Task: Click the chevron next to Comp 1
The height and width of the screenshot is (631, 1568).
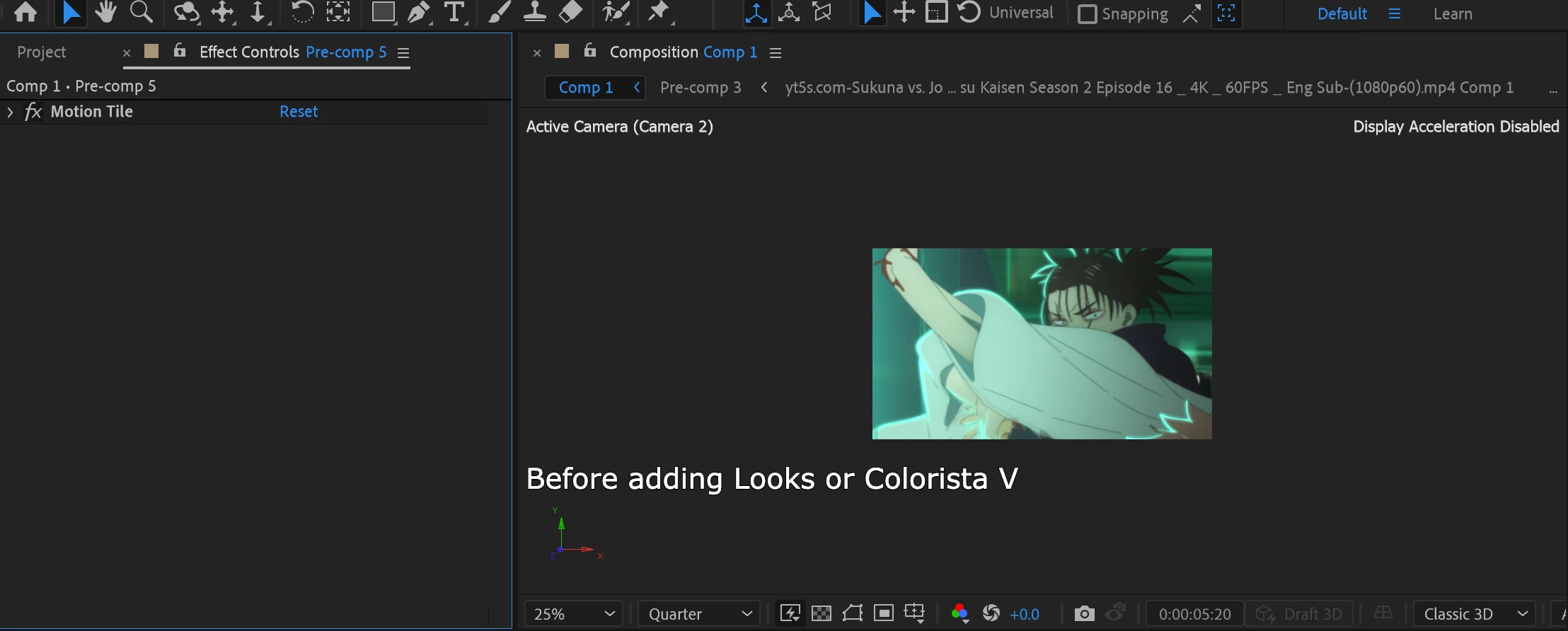Action: tap(637, 87)
